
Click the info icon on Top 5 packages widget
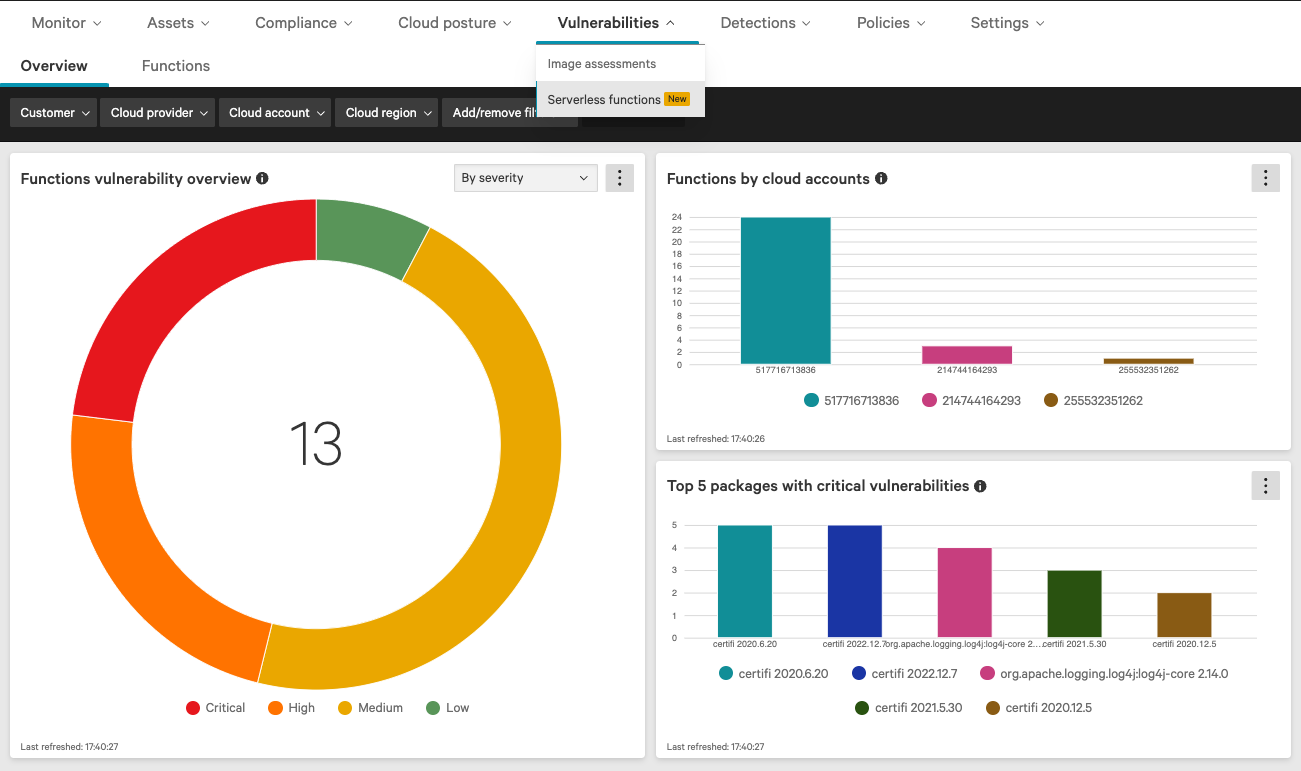980,486
